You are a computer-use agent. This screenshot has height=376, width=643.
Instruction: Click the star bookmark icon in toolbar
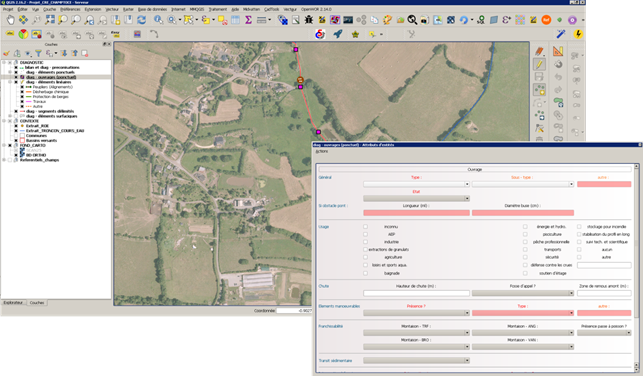click(355, 34)
